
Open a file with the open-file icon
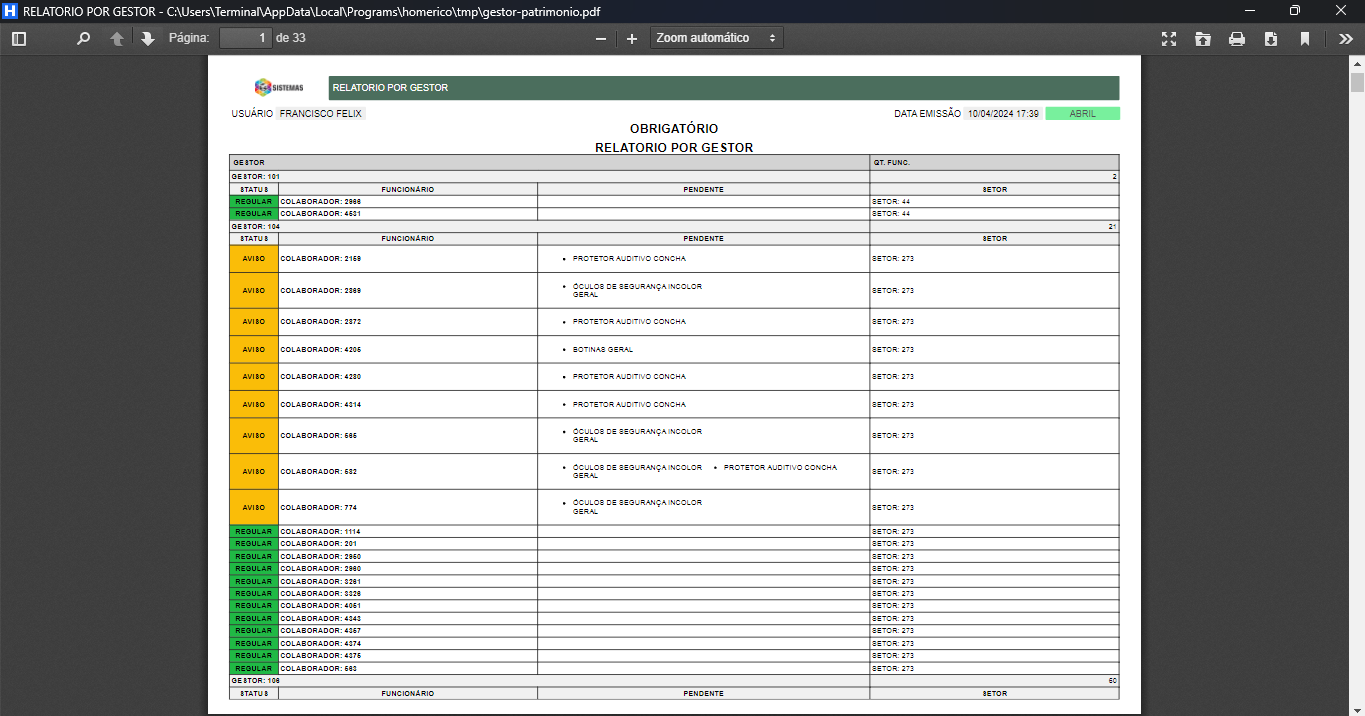(x=1203, y=39)
